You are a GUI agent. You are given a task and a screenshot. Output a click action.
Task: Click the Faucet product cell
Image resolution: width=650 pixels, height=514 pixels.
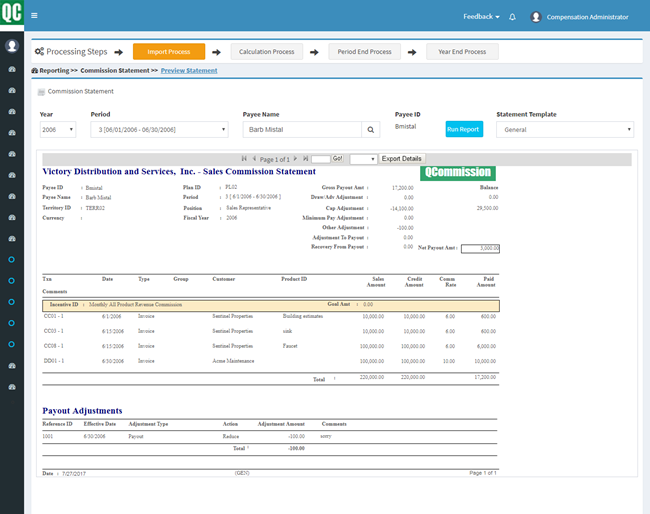290,346
